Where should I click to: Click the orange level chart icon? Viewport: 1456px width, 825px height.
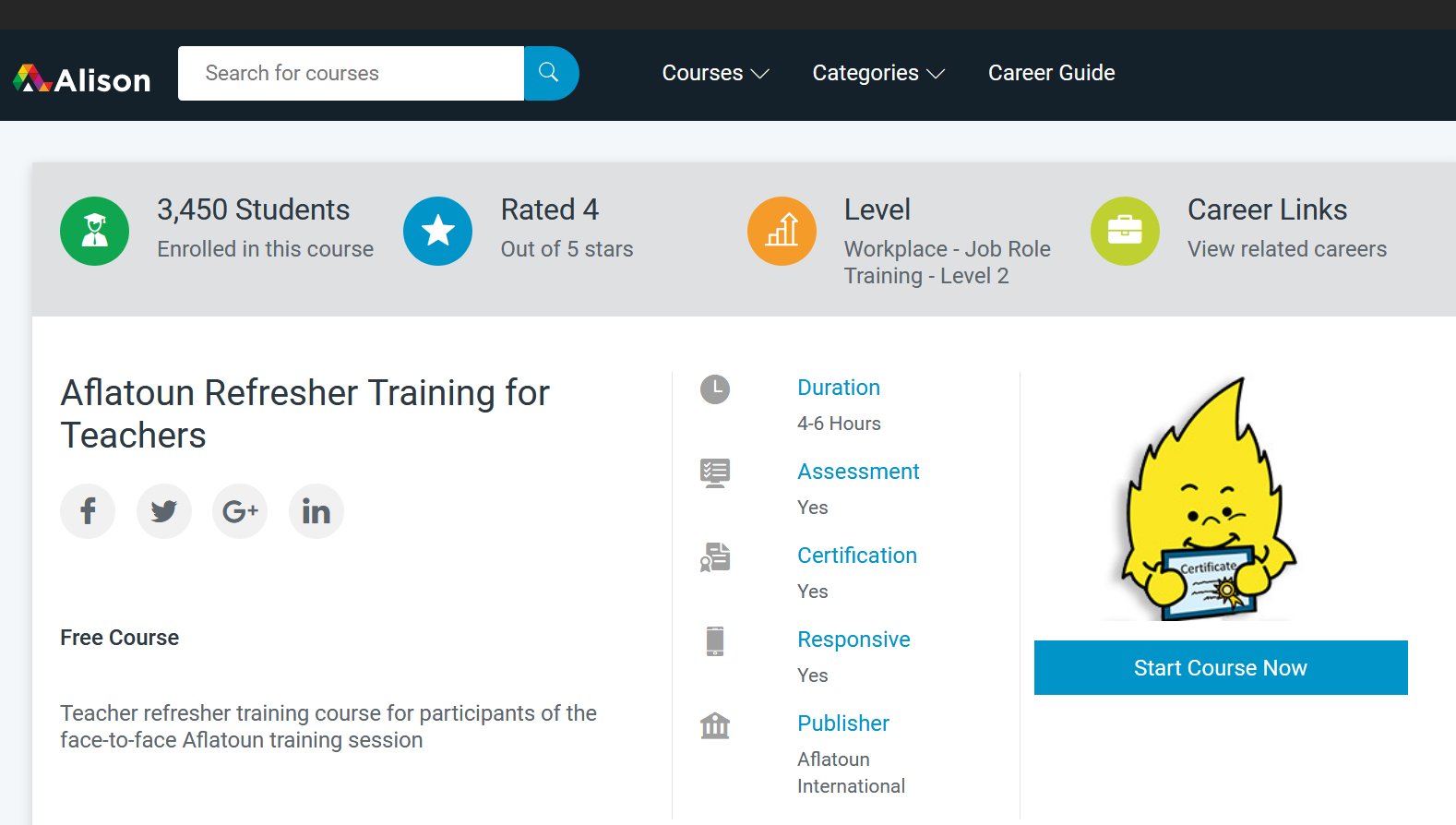(x=782, y=231)
